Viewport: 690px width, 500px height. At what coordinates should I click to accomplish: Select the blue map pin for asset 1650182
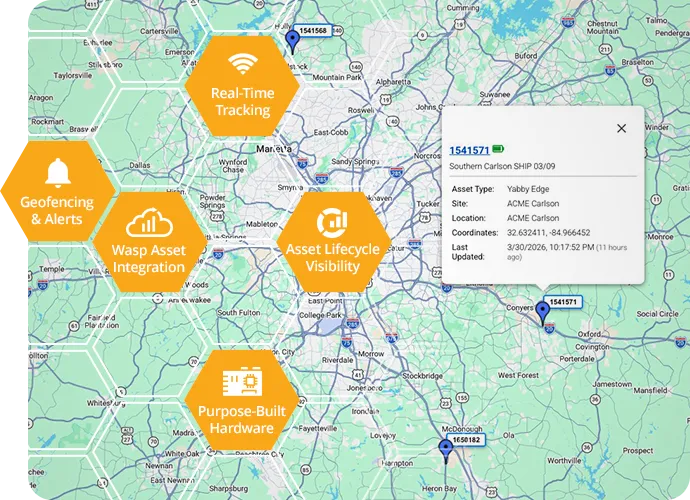tap(446, 449)
